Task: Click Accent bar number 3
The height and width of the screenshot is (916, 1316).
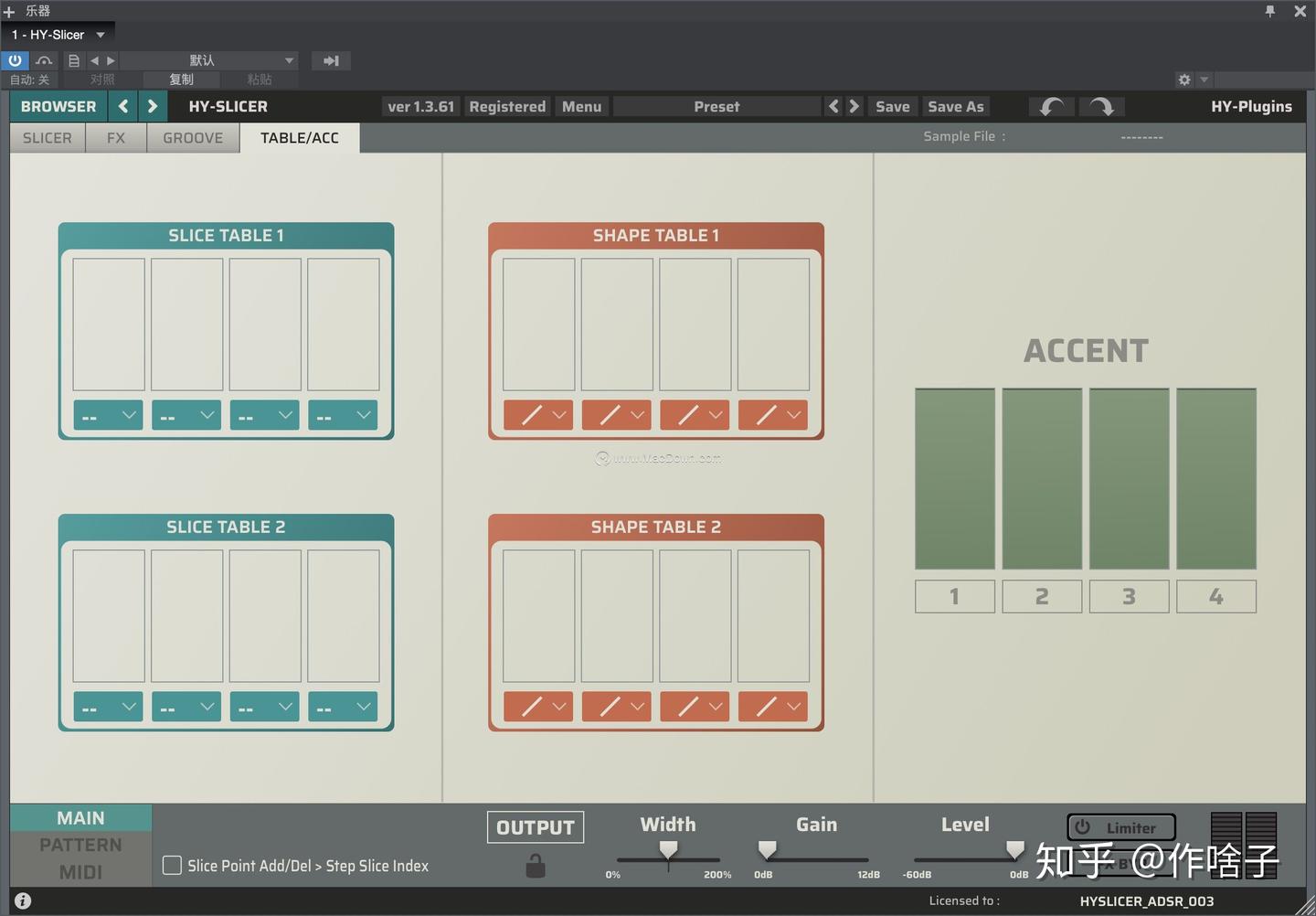Action: click(1128, 596)
